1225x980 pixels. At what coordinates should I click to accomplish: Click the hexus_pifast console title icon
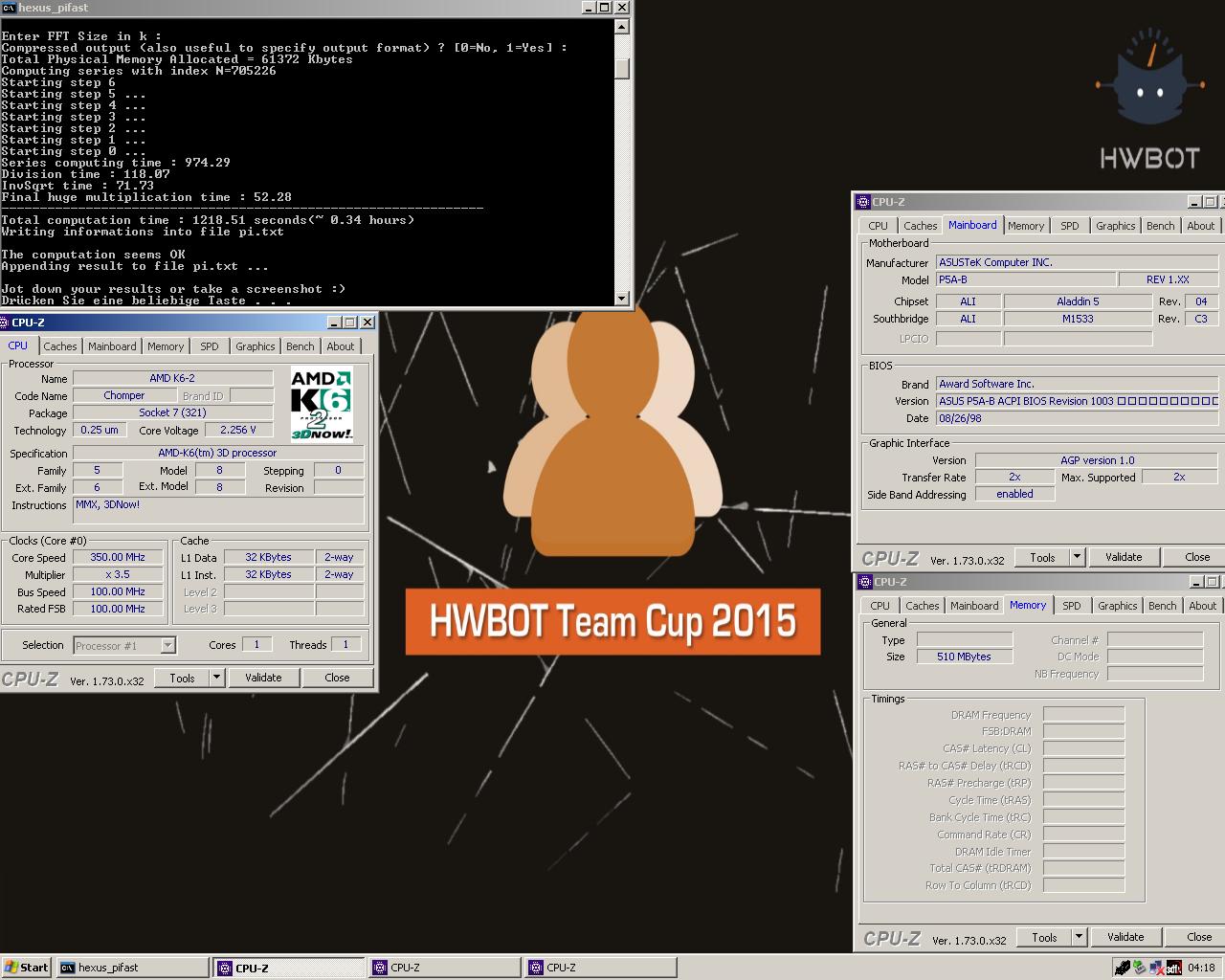[9, 8]
